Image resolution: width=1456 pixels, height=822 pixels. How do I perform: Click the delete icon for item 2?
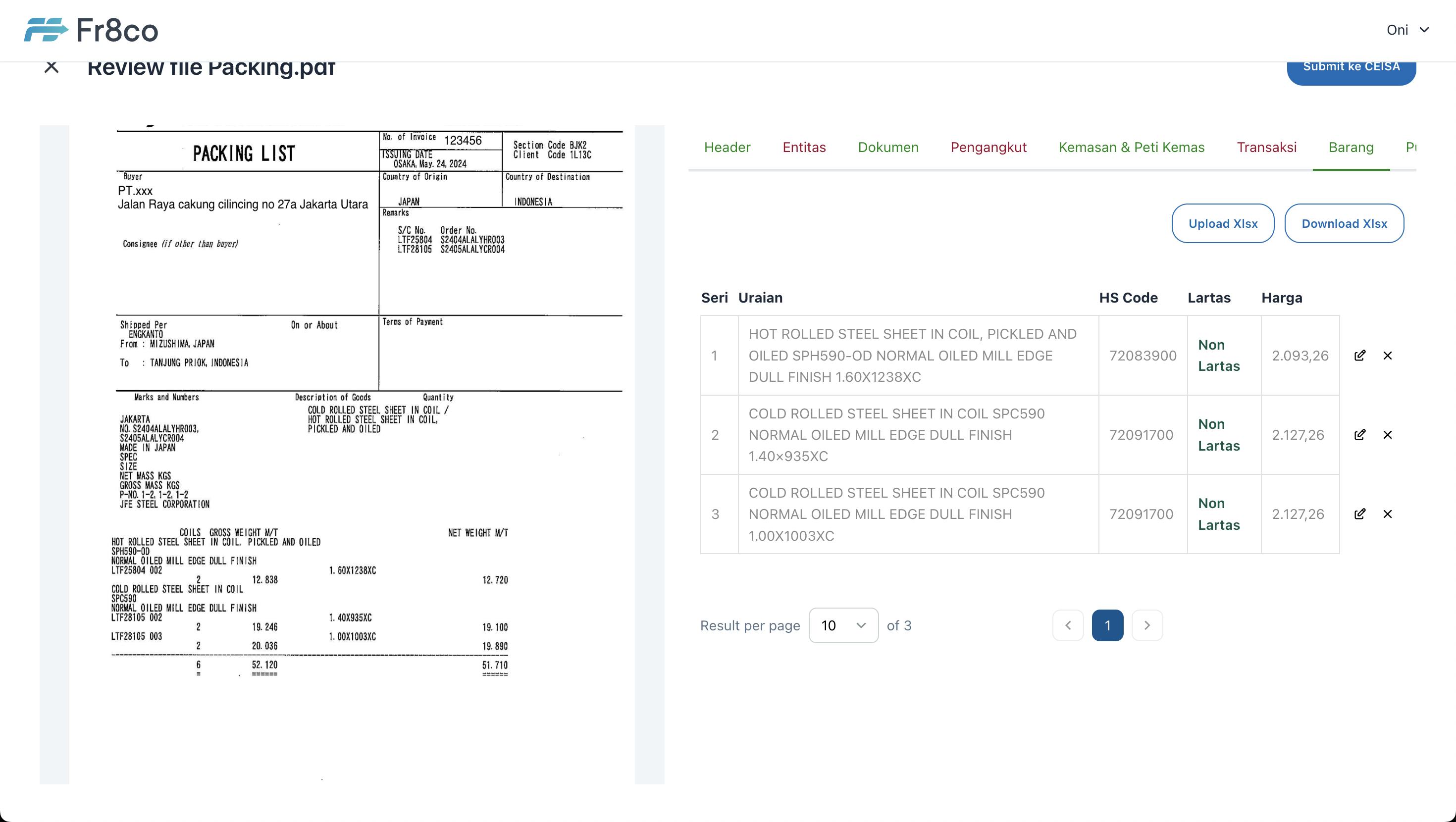(x=1389, y=434)
